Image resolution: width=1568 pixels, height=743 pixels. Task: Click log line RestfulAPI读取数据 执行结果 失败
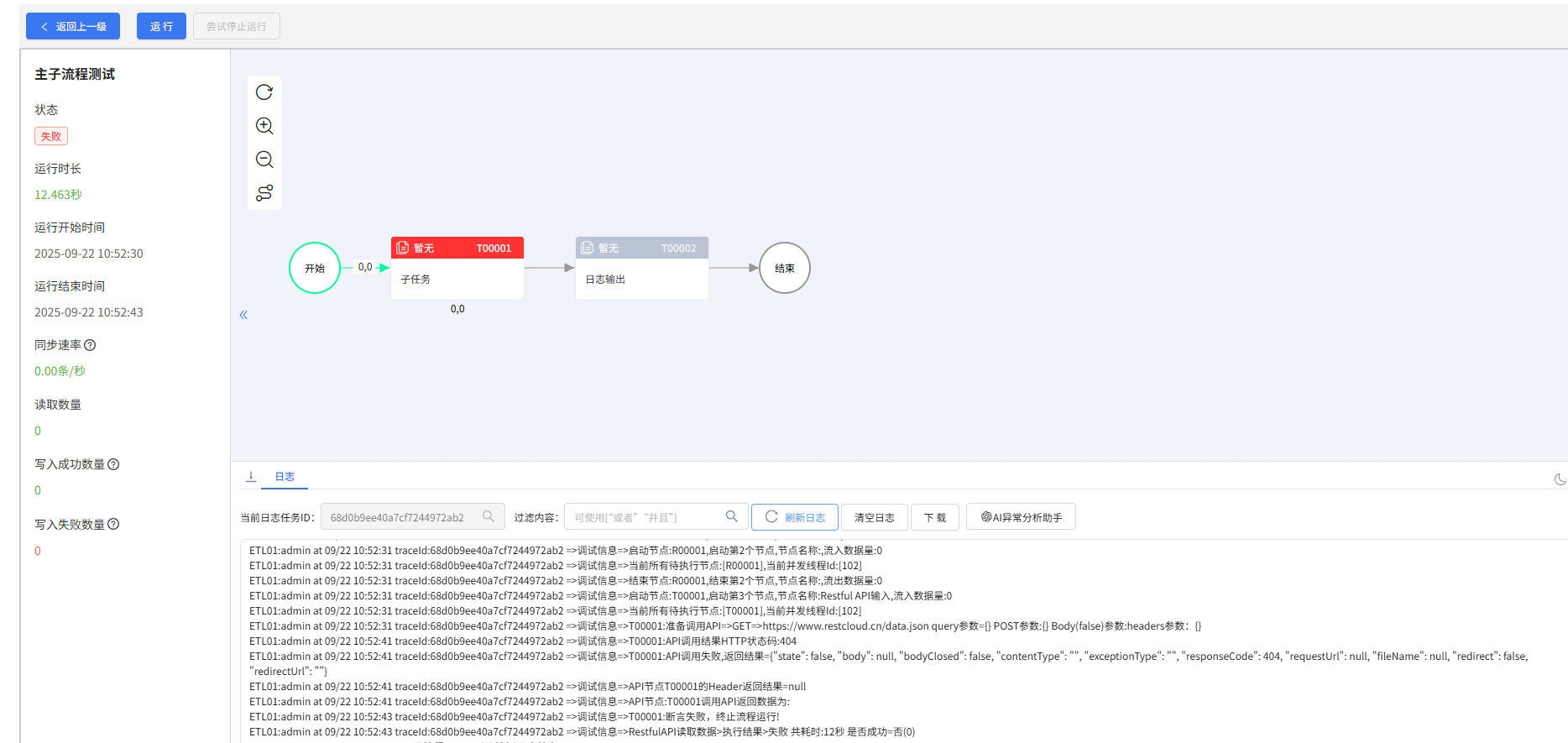tap(583, 732)
